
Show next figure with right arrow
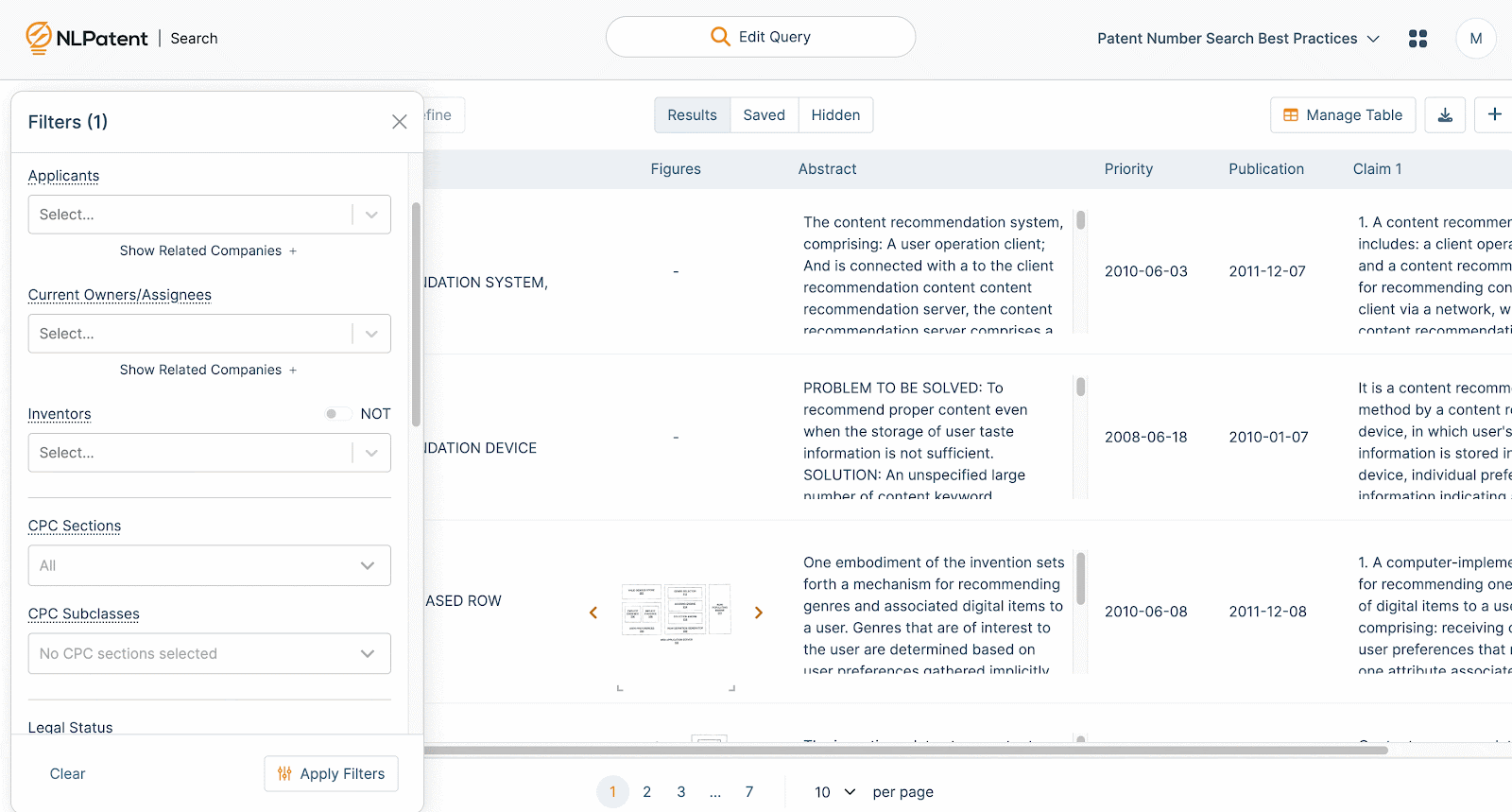click(758, 613)
